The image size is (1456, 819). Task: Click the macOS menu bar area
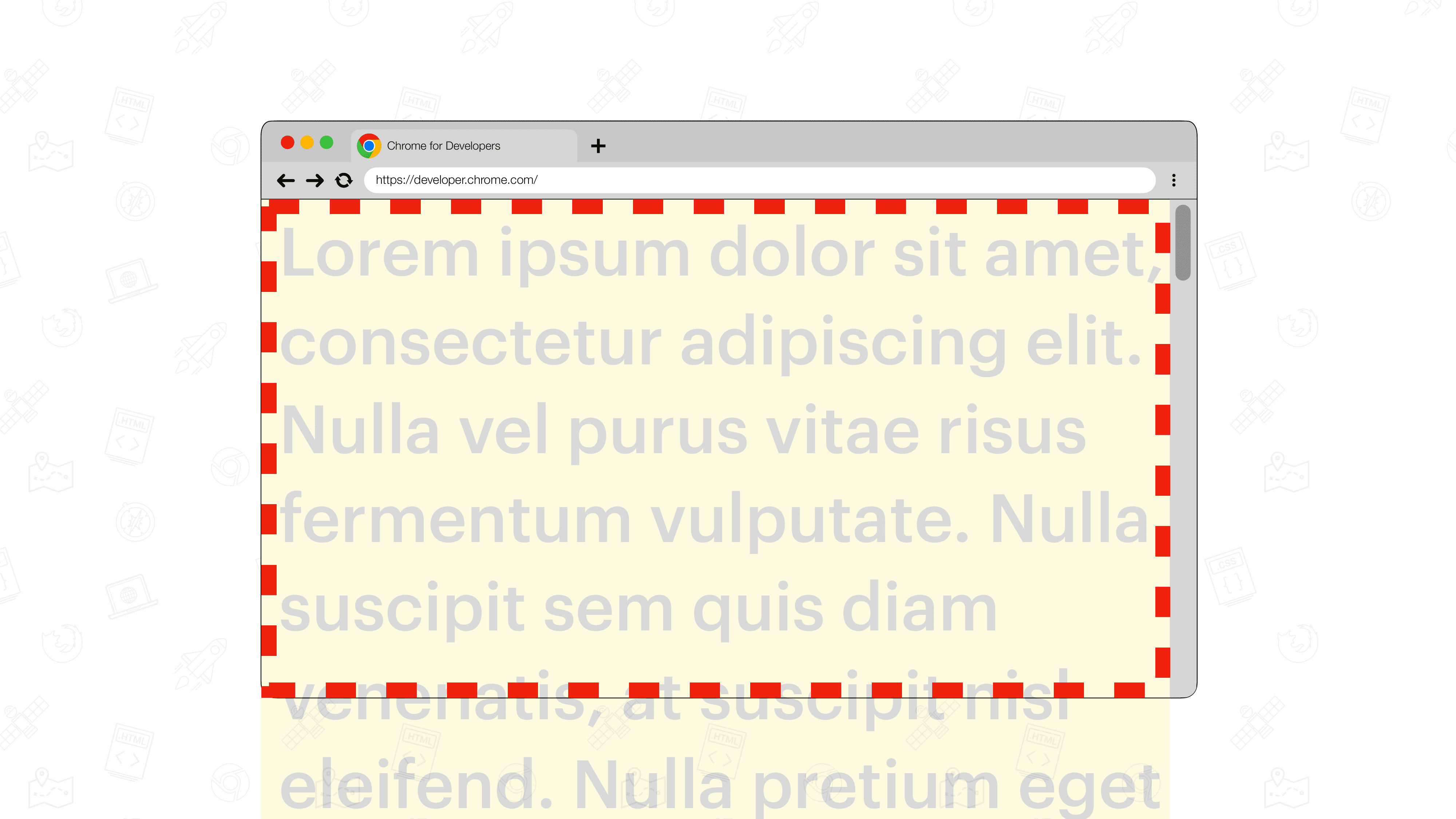pos(728,144)
